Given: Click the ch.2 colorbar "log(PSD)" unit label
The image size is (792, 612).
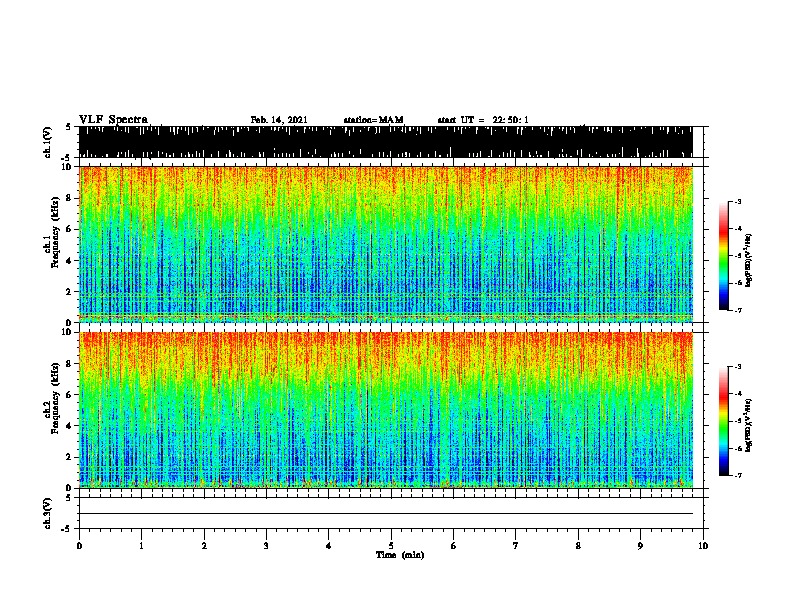Looking at the screenshot, I should tap(749, 425).
